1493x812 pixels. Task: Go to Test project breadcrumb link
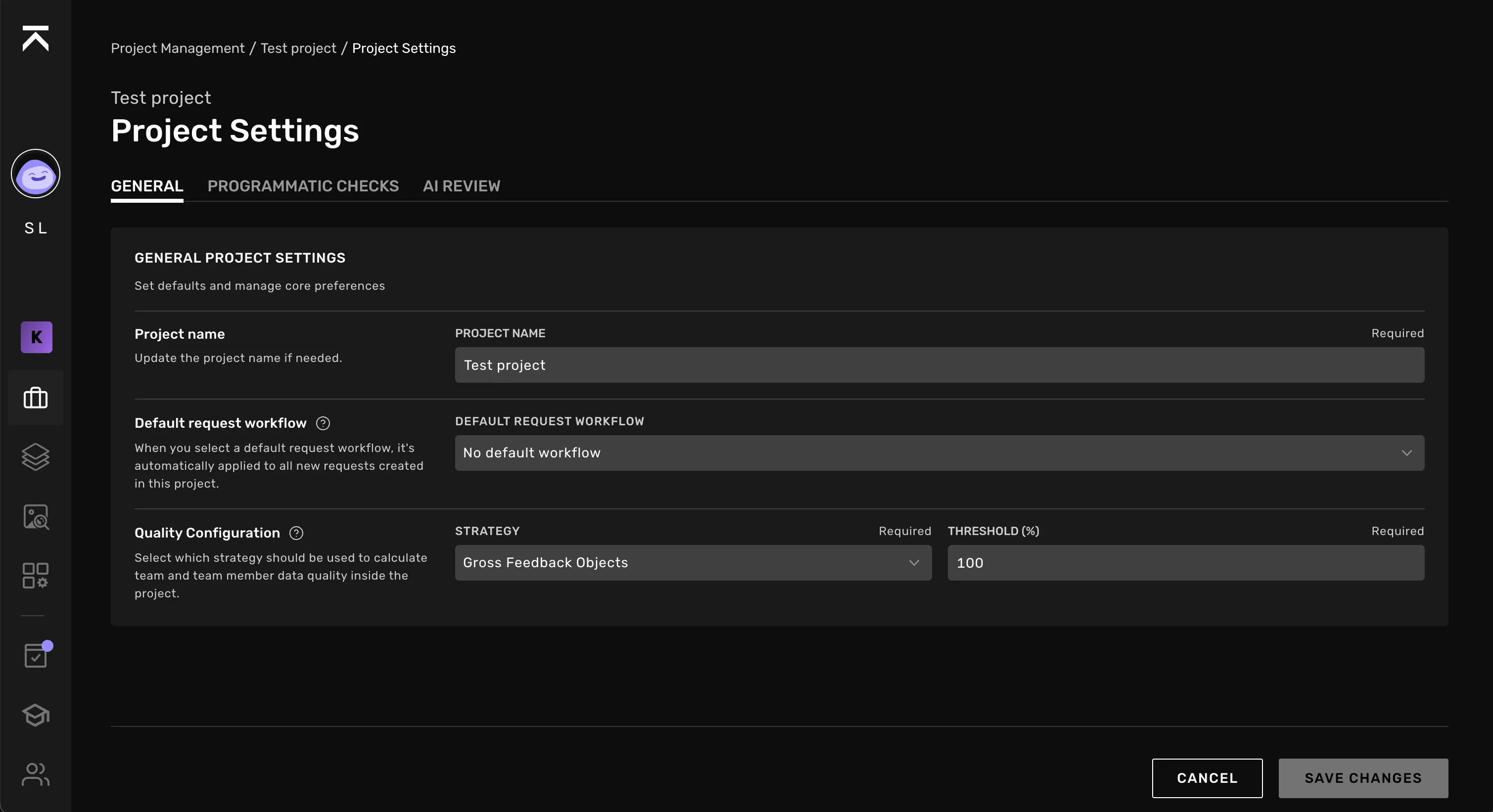click(x=298, y=48)
